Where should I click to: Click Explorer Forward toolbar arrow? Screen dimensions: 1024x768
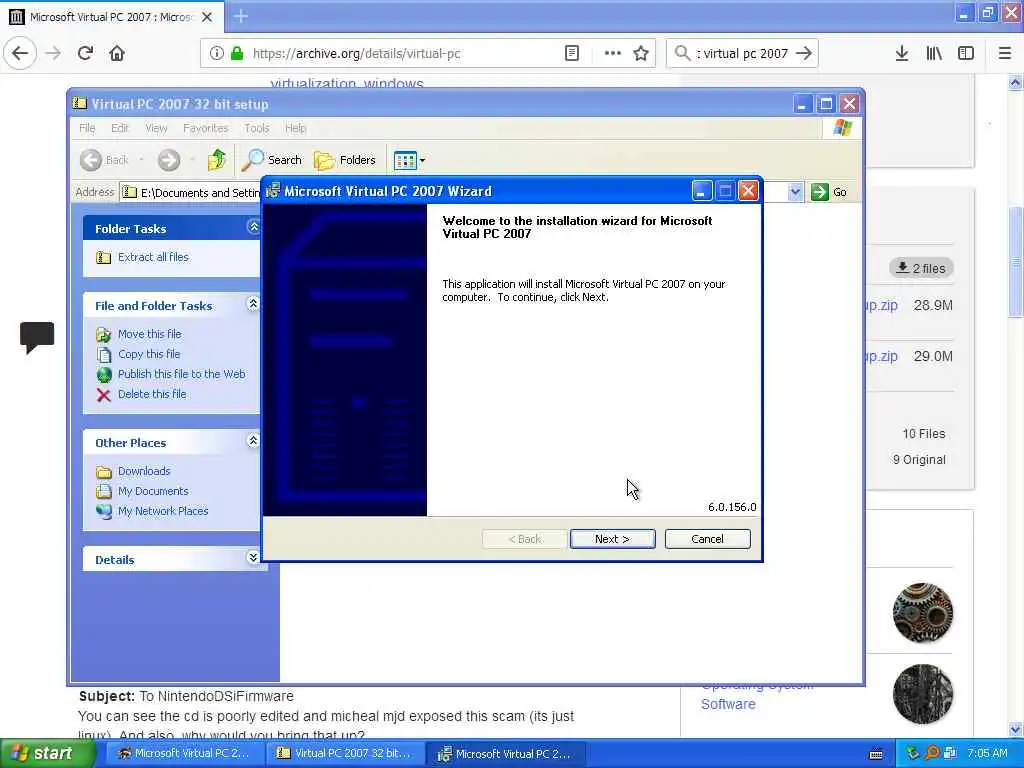pyautogui.click(x=168, y=160)
